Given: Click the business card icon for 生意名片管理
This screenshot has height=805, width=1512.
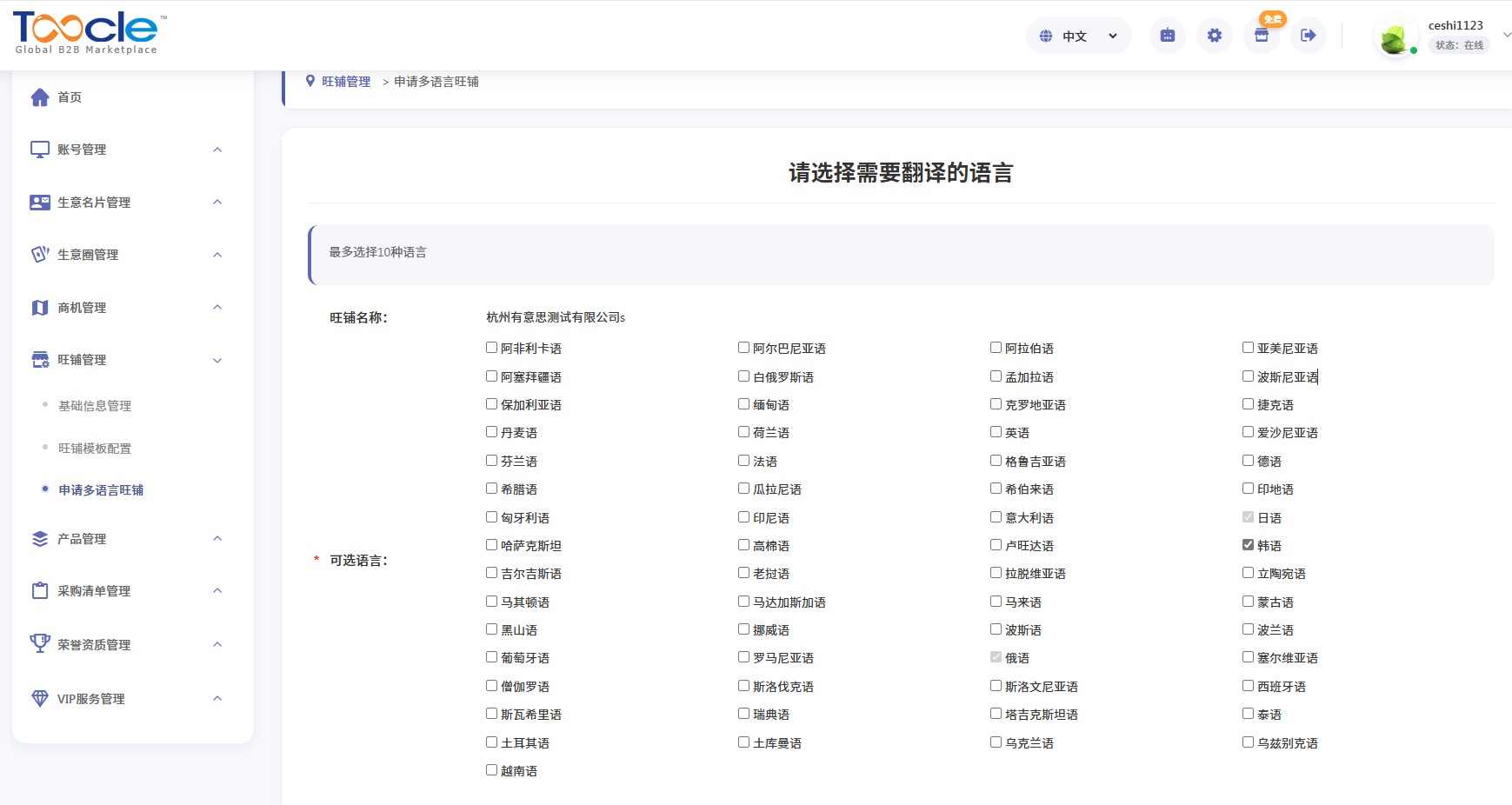Looking at the screenshot, I should [40, 203].
